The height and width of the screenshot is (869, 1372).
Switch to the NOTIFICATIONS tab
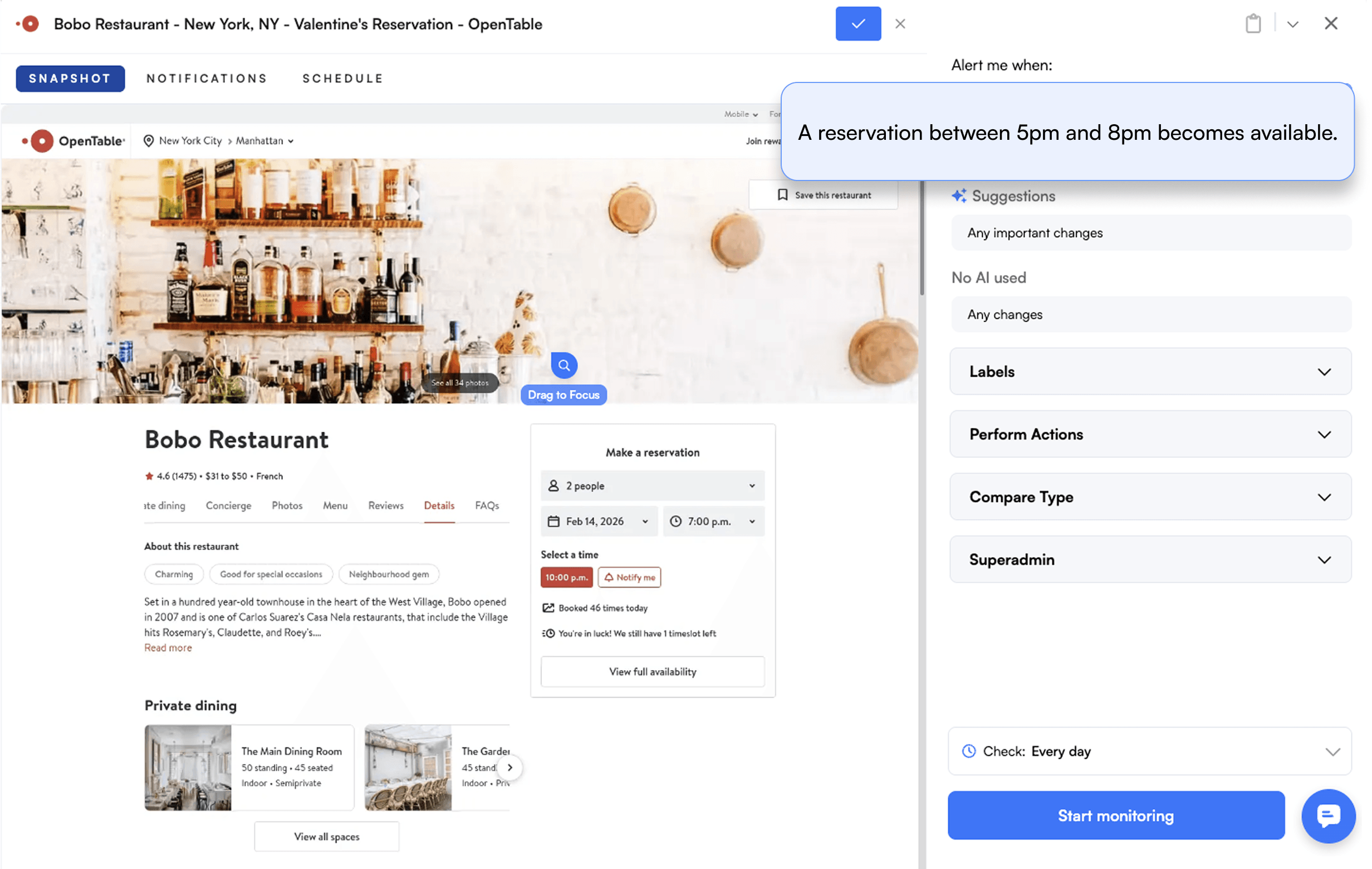click(206, 78)
